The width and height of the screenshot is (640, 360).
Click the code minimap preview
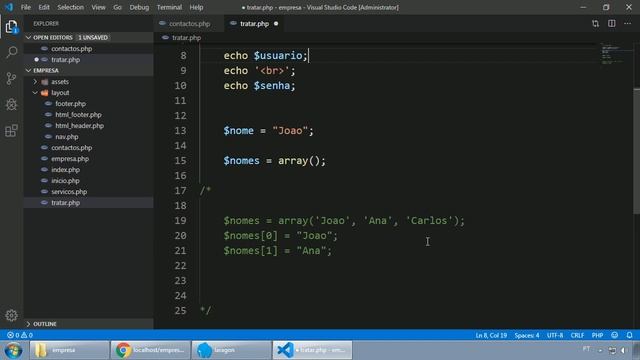pyautogui.click(x=611, y=54)
